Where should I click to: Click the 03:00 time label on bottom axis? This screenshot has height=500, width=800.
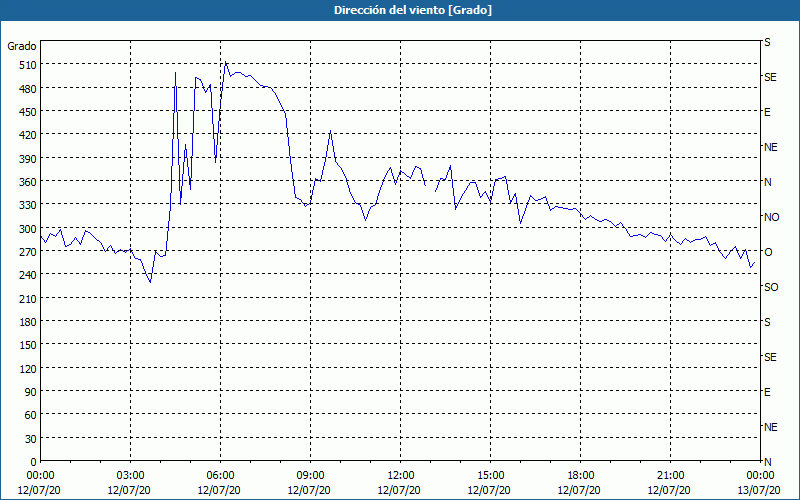(x=131, y=476)
